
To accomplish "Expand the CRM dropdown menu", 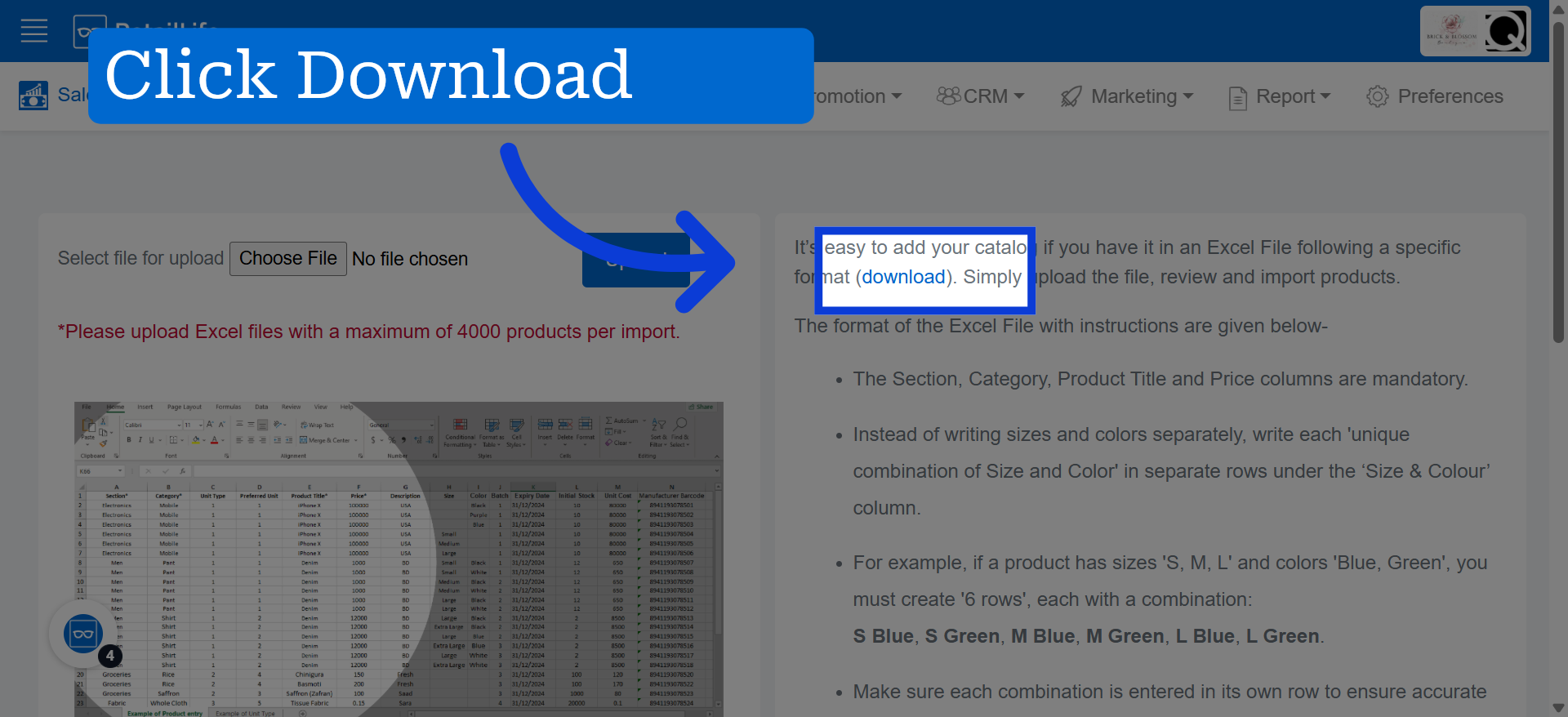I will [x=980, y=96].
